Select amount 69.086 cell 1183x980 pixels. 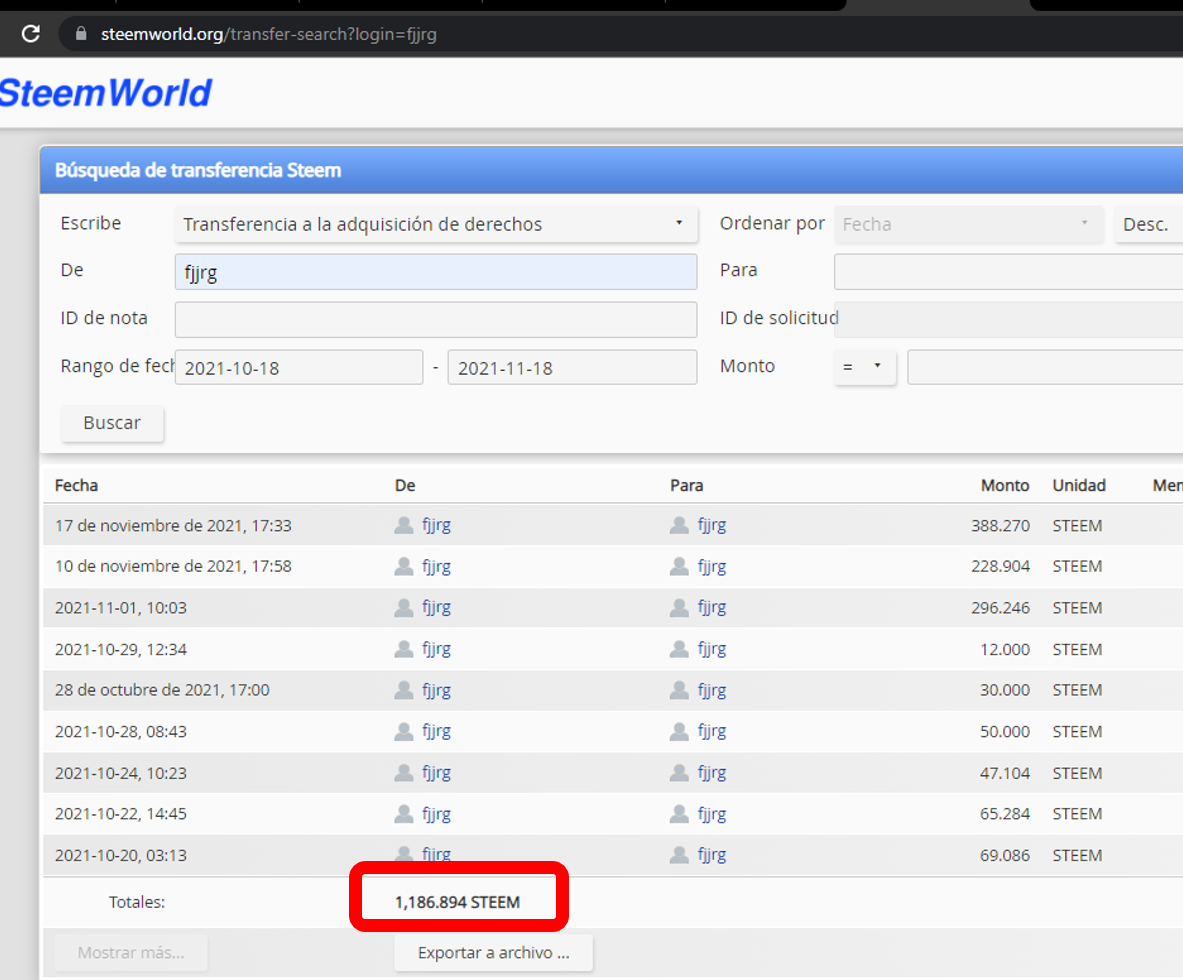coord(1005,856)
